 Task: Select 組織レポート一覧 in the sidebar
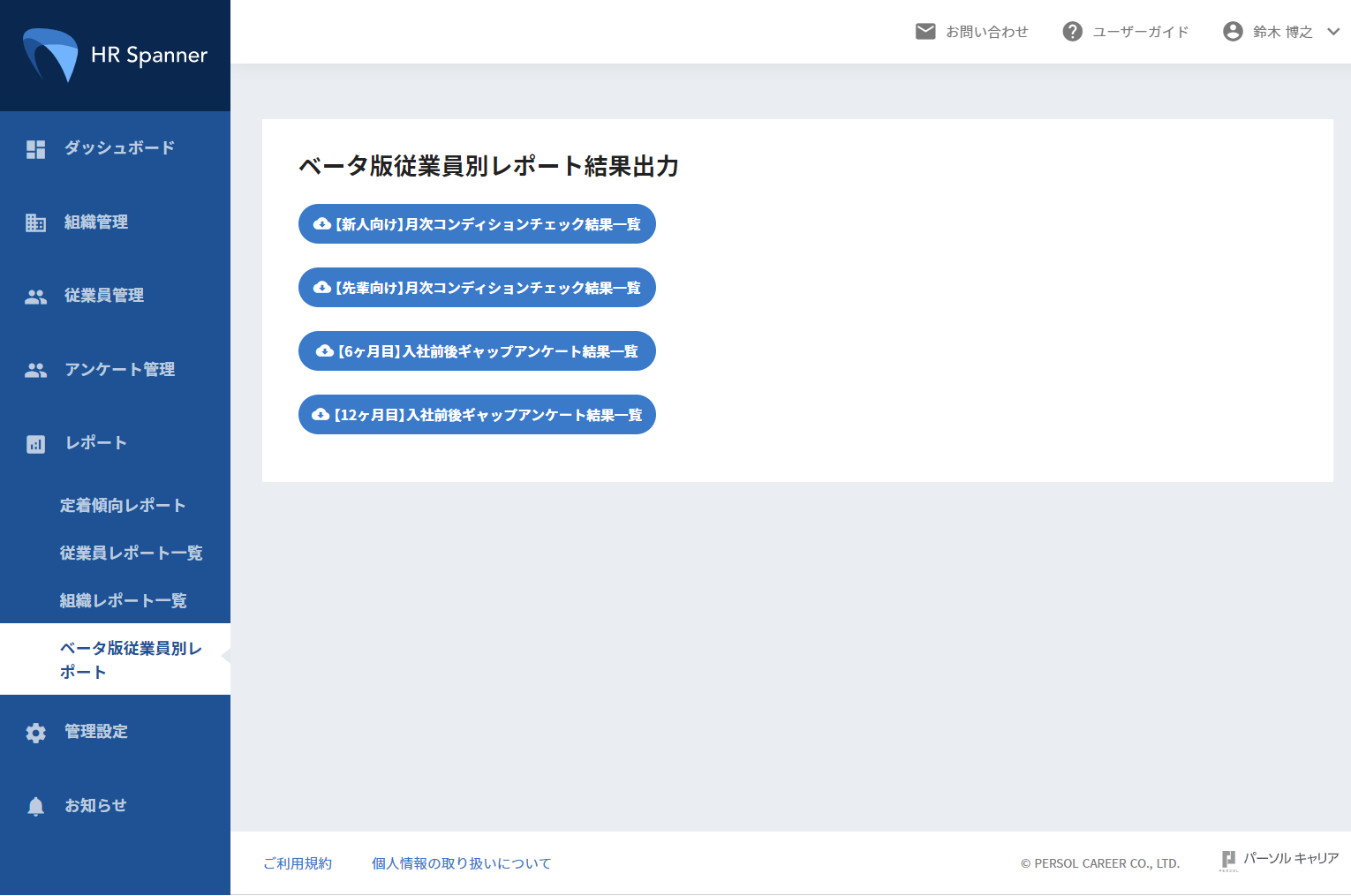click(x=123, y=601)
